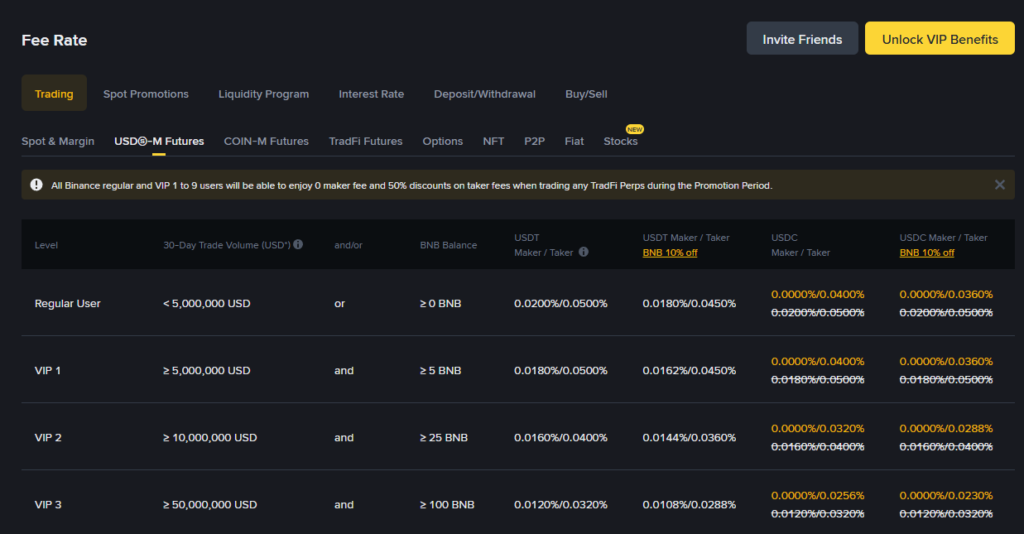Click the Unlock VIP Benefits button
1024x534 pixels.
[x=940, y=39]
